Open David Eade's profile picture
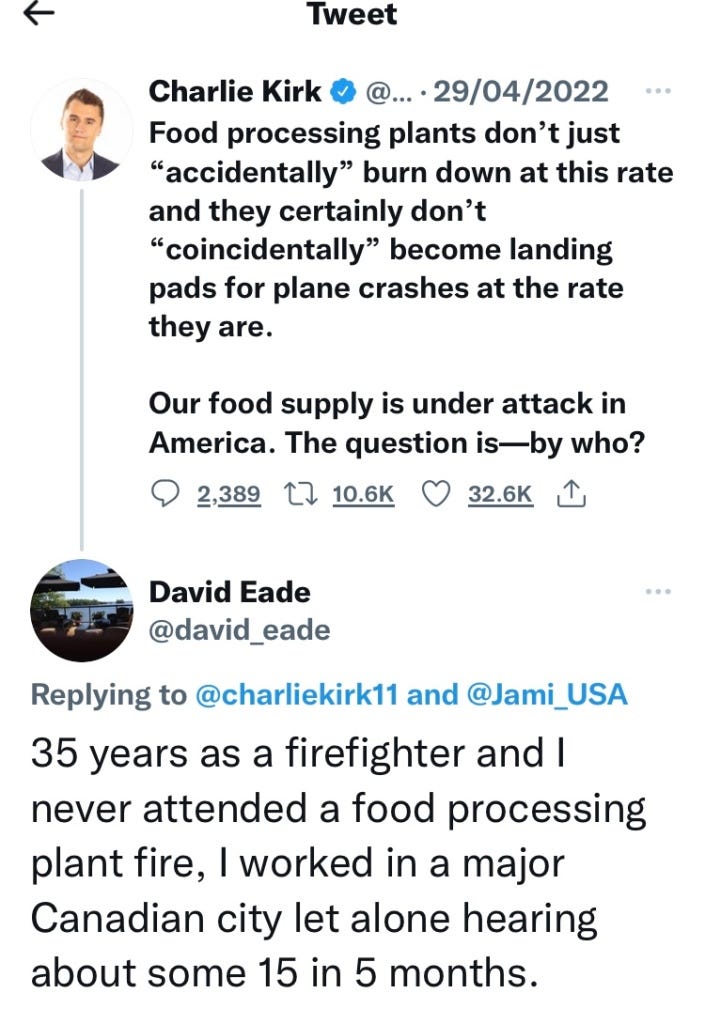The height and width of the screenshot is (1024, 705). tap(85, 608)
